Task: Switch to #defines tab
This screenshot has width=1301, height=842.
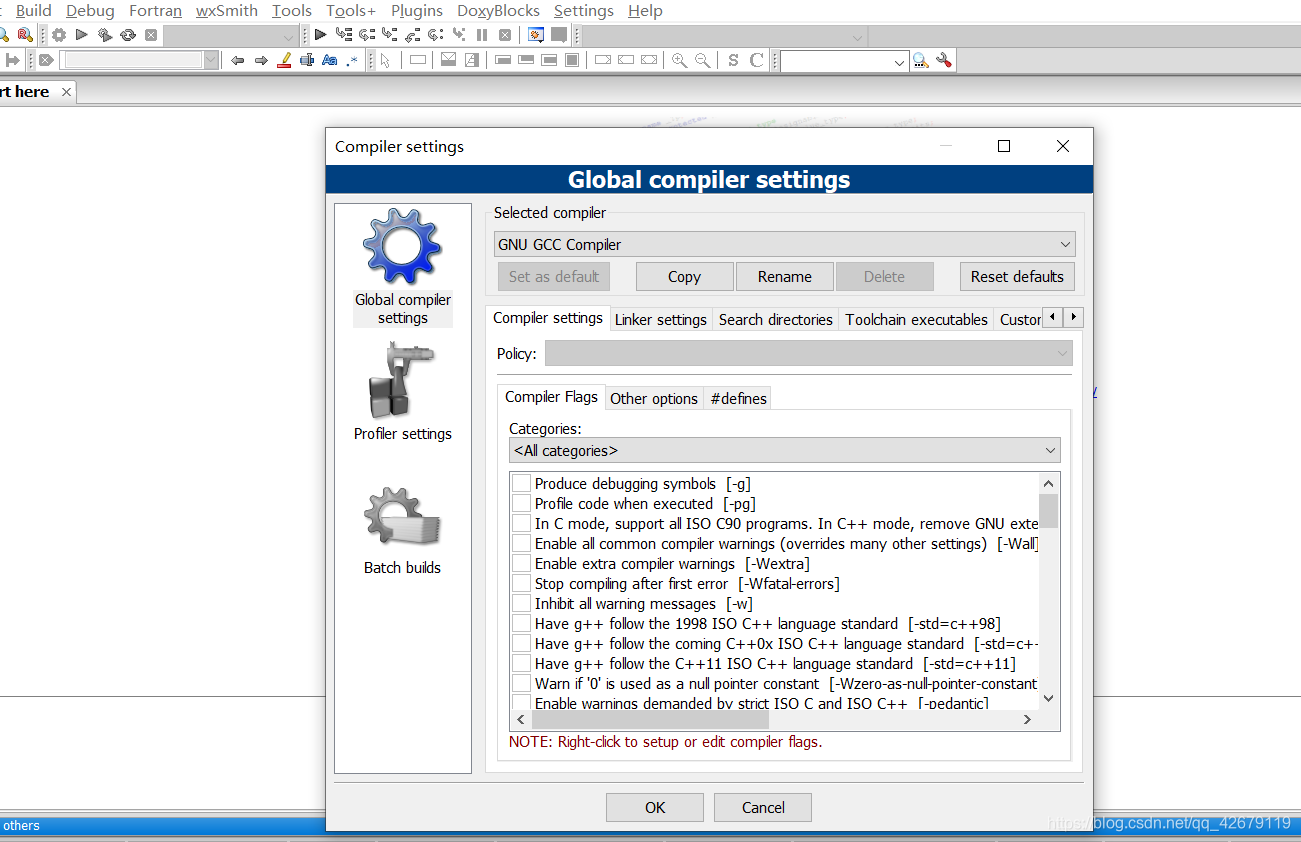Action: coord(738,398)
